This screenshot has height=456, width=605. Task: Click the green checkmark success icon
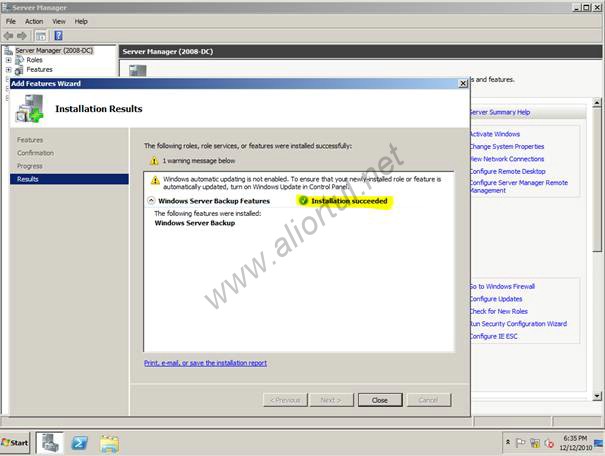pyautogui.click(x=304, y=201)
